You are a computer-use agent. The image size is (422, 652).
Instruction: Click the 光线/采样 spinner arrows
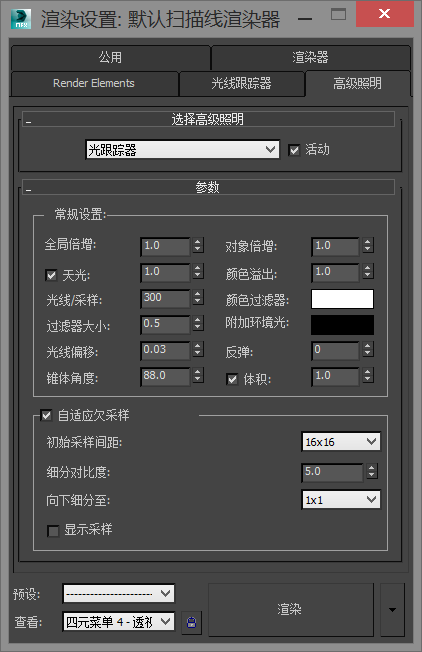pos(198,297)
